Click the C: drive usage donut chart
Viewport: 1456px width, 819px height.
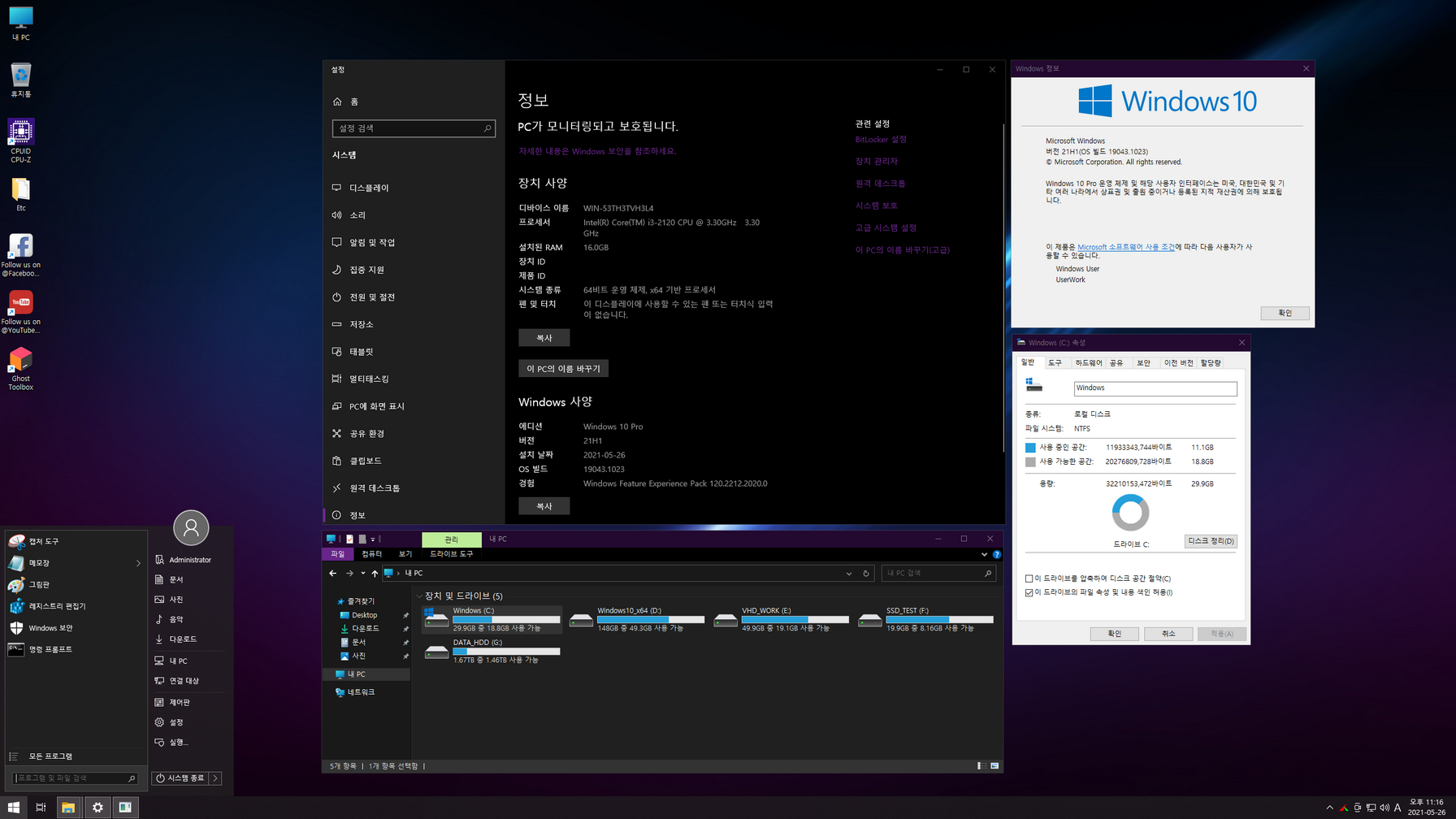coord(1130,513)
